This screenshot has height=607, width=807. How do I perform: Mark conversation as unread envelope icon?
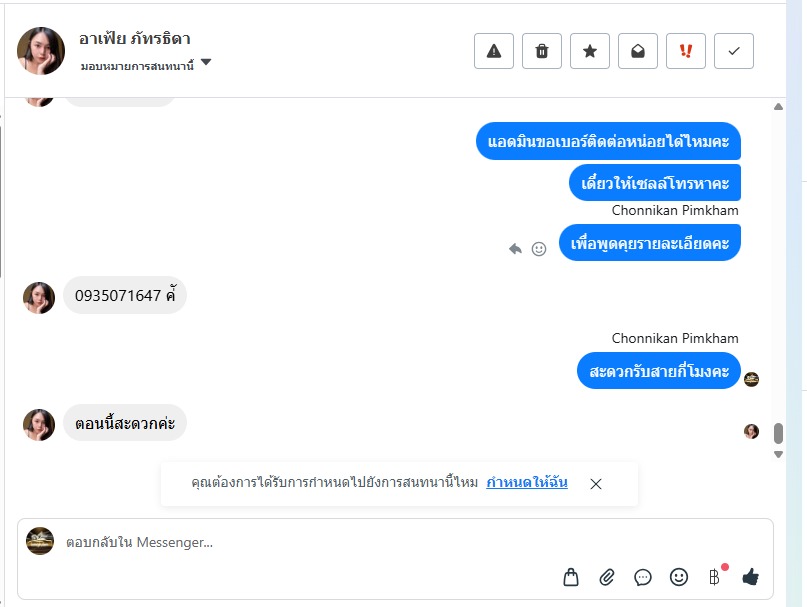[638, 51]
